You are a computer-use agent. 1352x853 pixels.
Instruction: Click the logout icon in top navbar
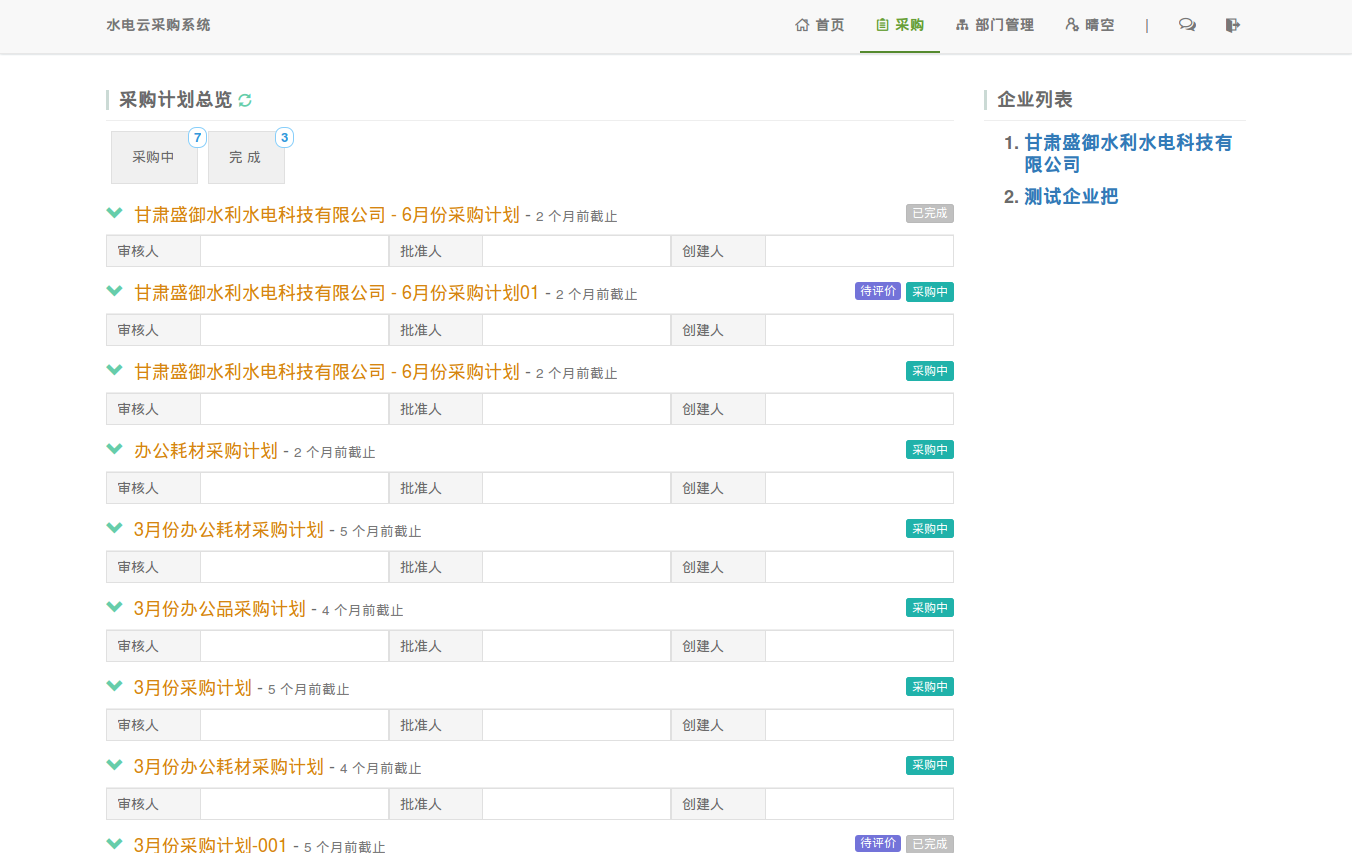(x=1232, y=25)
